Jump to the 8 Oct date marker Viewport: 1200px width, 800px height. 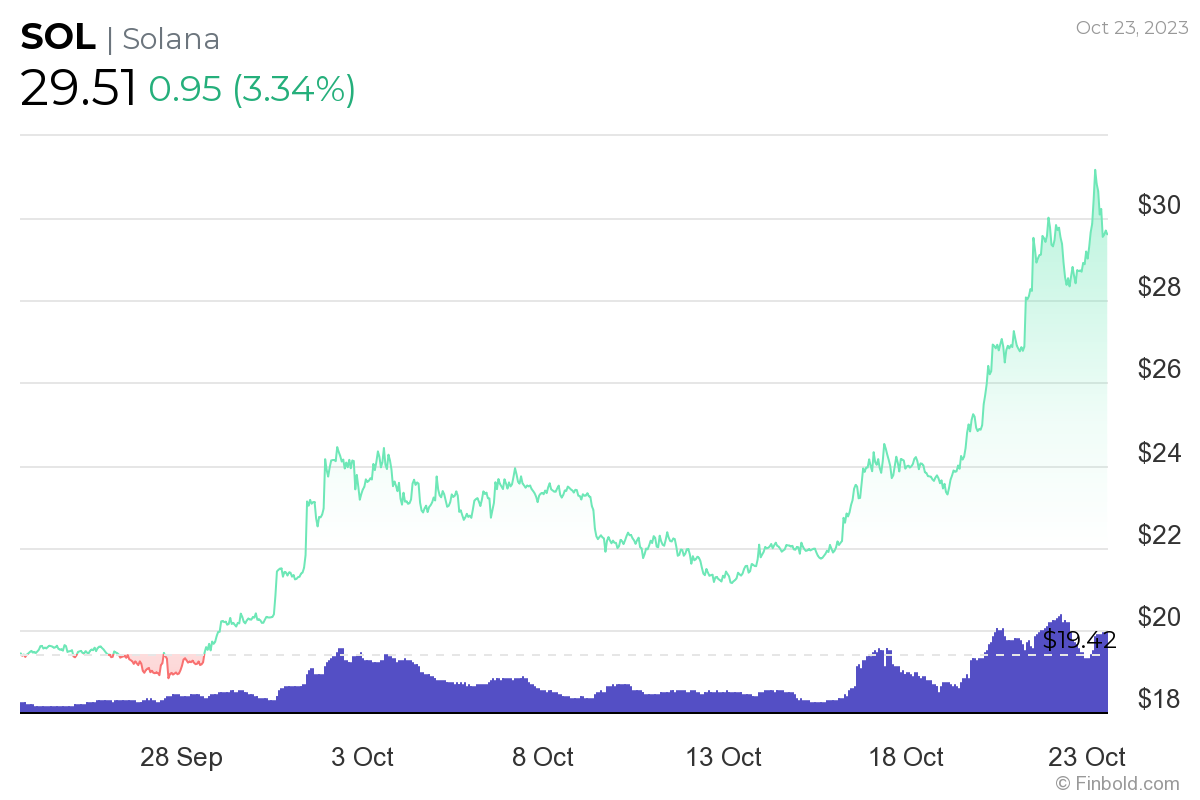pos(543,757)
